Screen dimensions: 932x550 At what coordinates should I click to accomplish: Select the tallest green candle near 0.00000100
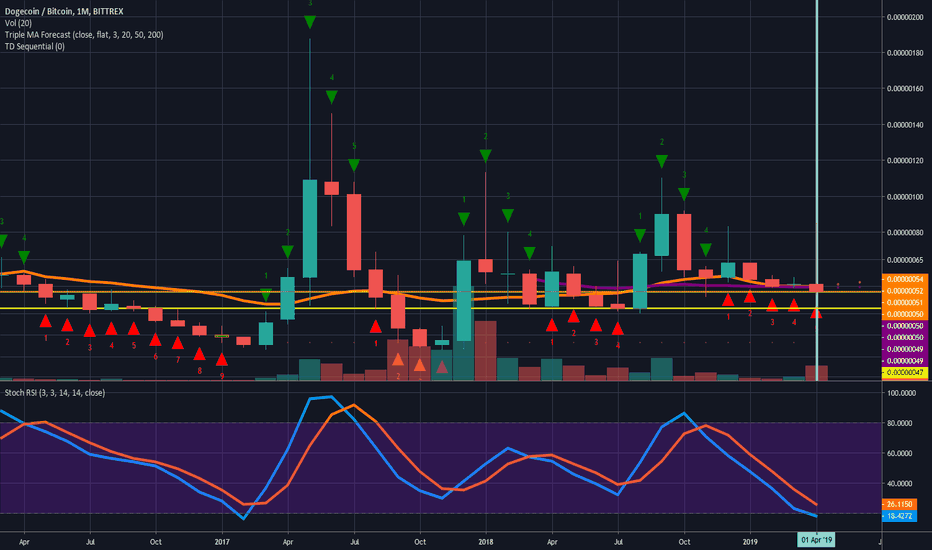[310, 228]
